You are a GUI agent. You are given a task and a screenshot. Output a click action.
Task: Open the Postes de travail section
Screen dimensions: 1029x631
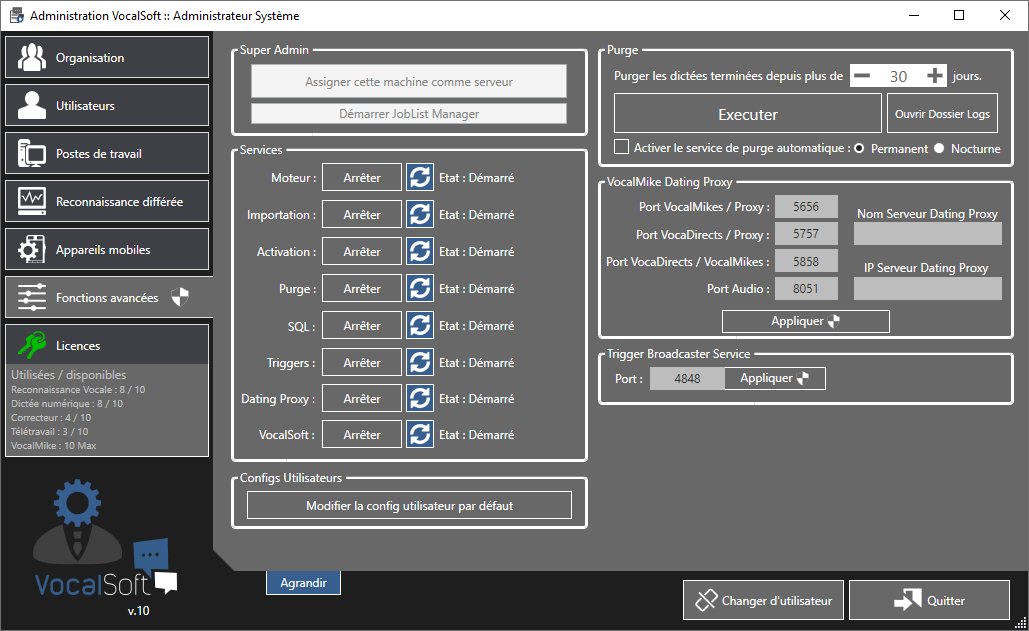pyautogui.click(x=107, y=153)
